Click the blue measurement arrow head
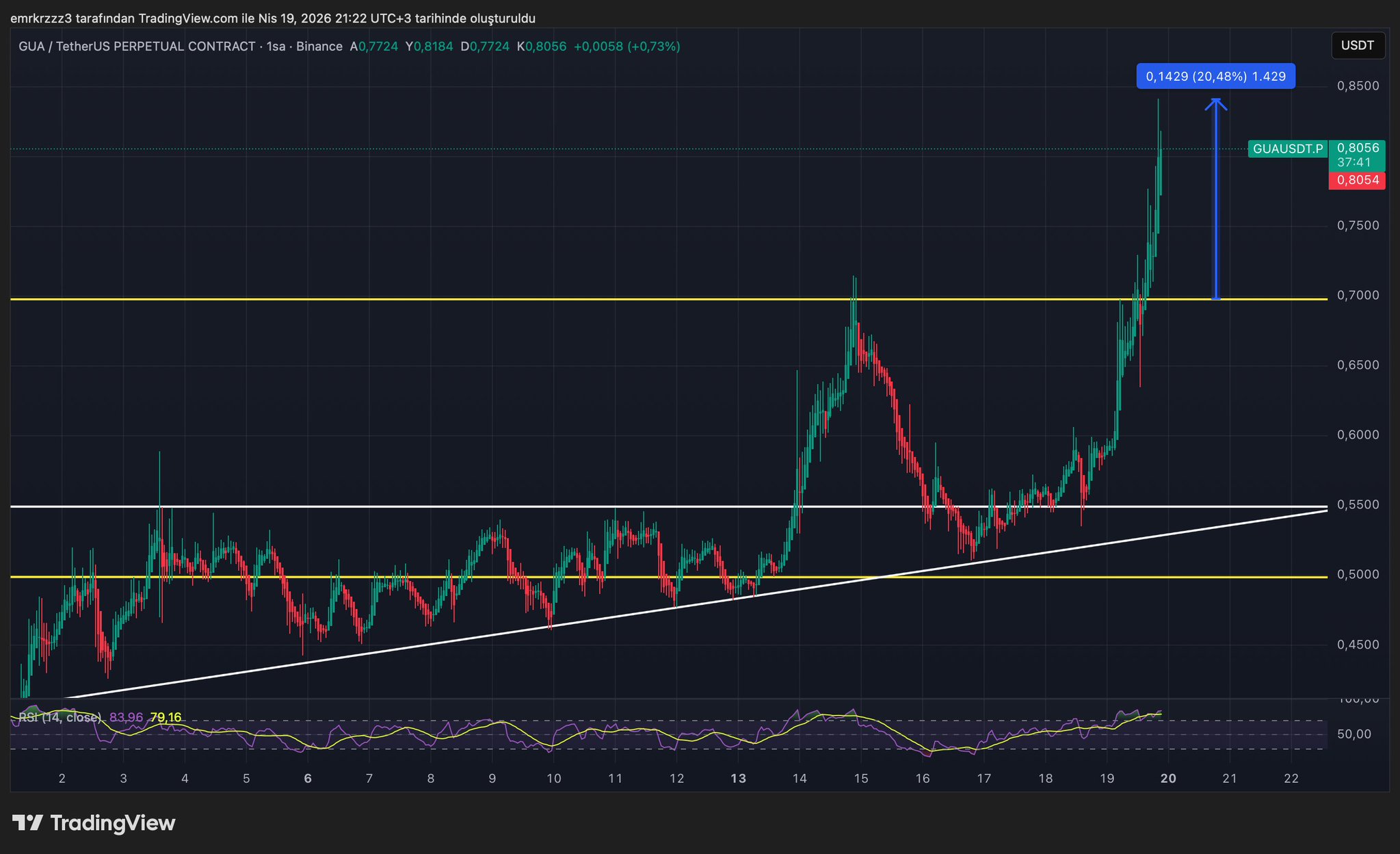 [x=1215, y=104]
